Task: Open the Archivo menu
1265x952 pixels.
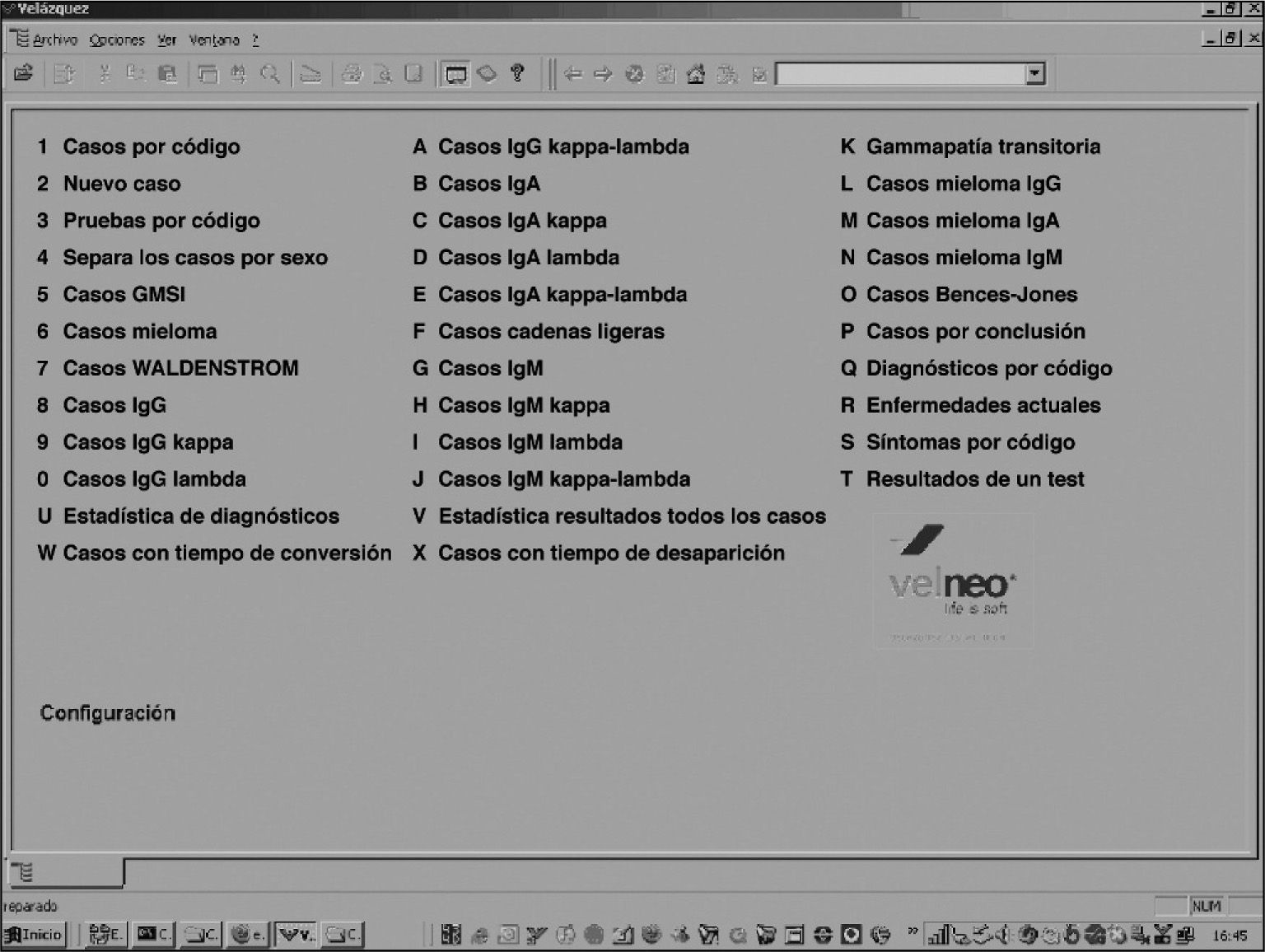Action: pyautogui.click(x=54, y=40)
